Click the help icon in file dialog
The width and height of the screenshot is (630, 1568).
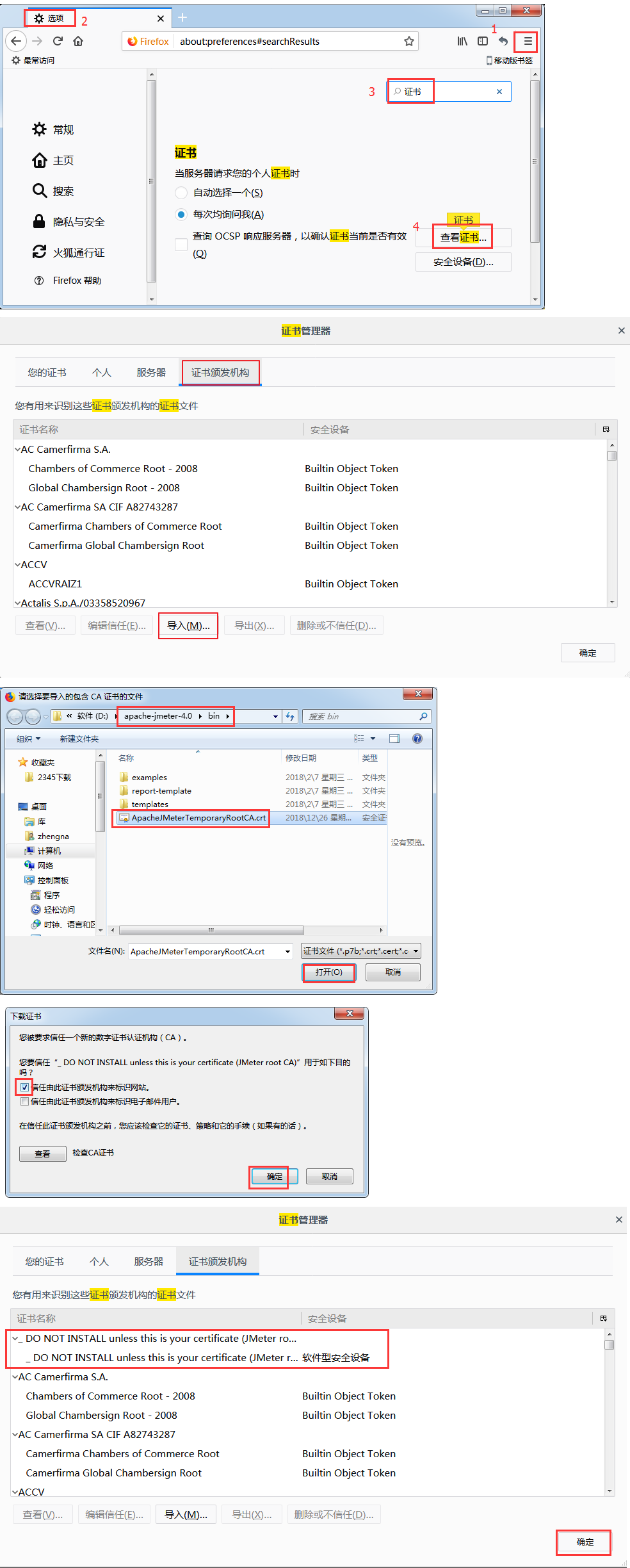417,739
